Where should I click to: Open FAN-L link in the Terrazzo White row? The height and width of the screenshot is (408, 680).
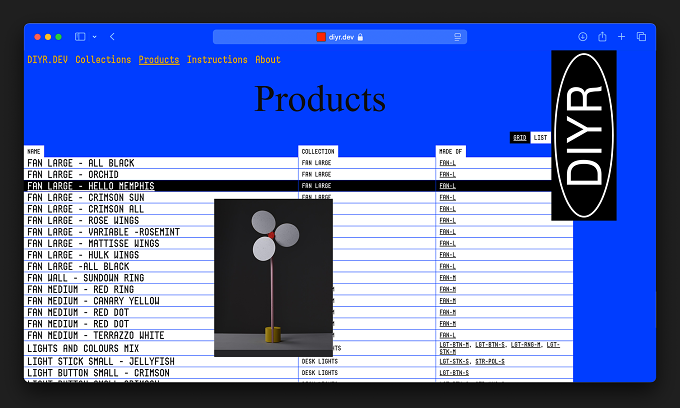tap(448, 335)
